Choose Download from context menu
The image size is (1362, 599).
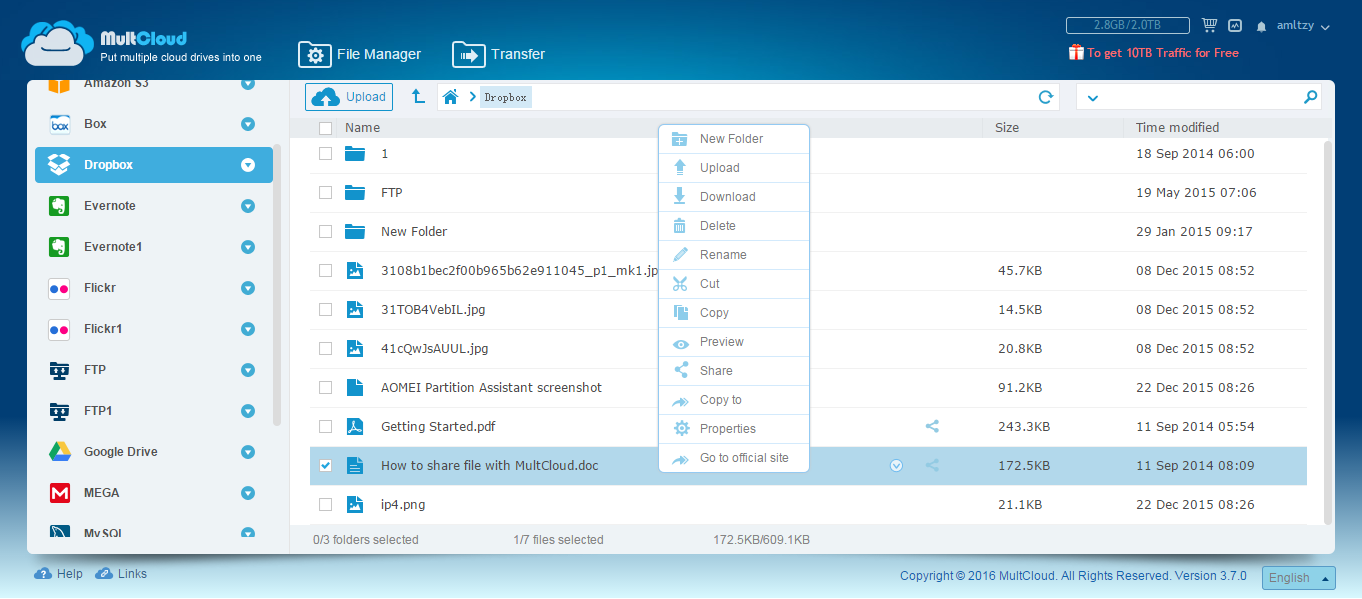pos(733,197)
